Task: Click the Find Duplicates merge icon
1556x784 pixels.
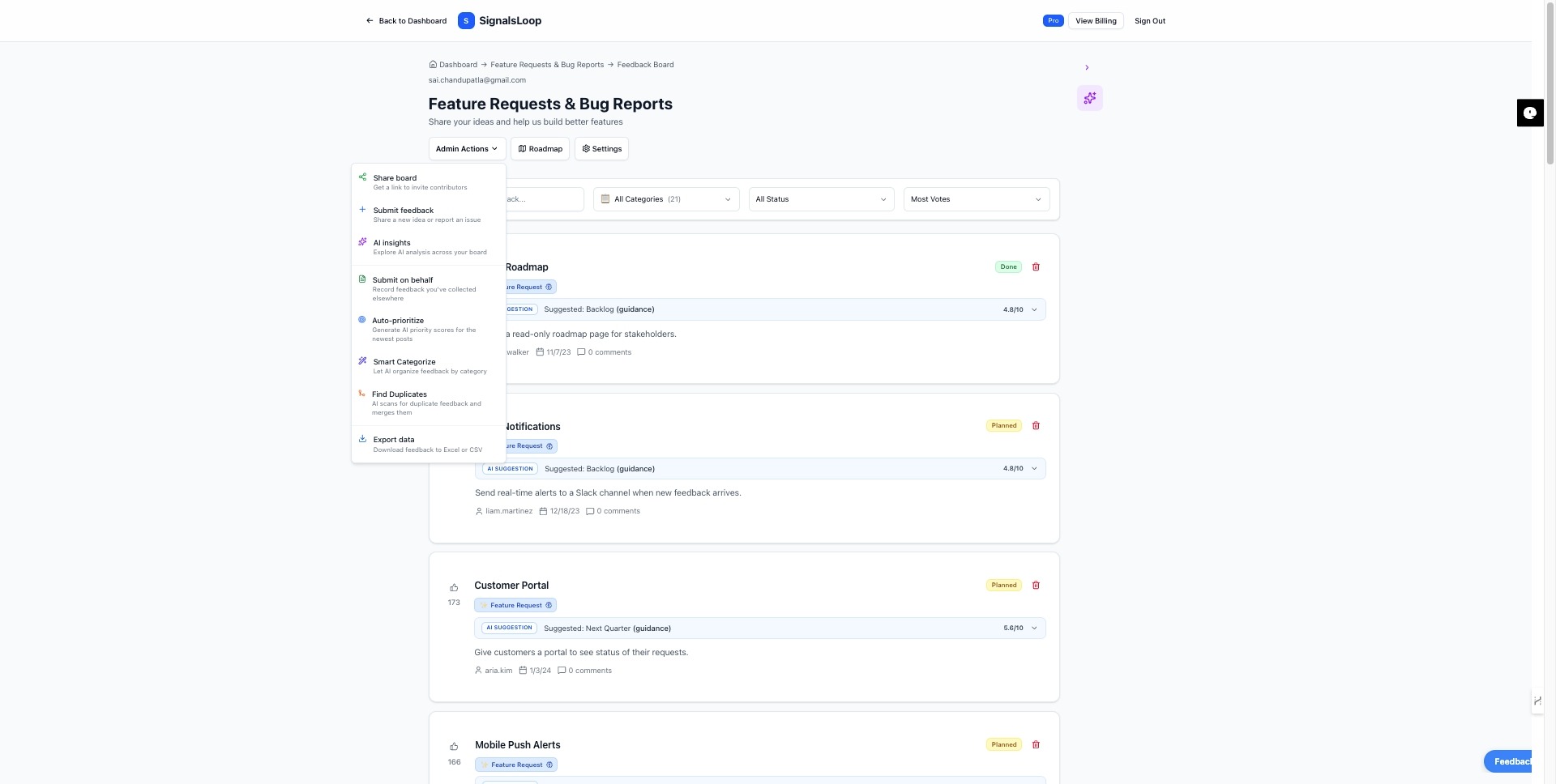Action: click(x=361, y=394)
